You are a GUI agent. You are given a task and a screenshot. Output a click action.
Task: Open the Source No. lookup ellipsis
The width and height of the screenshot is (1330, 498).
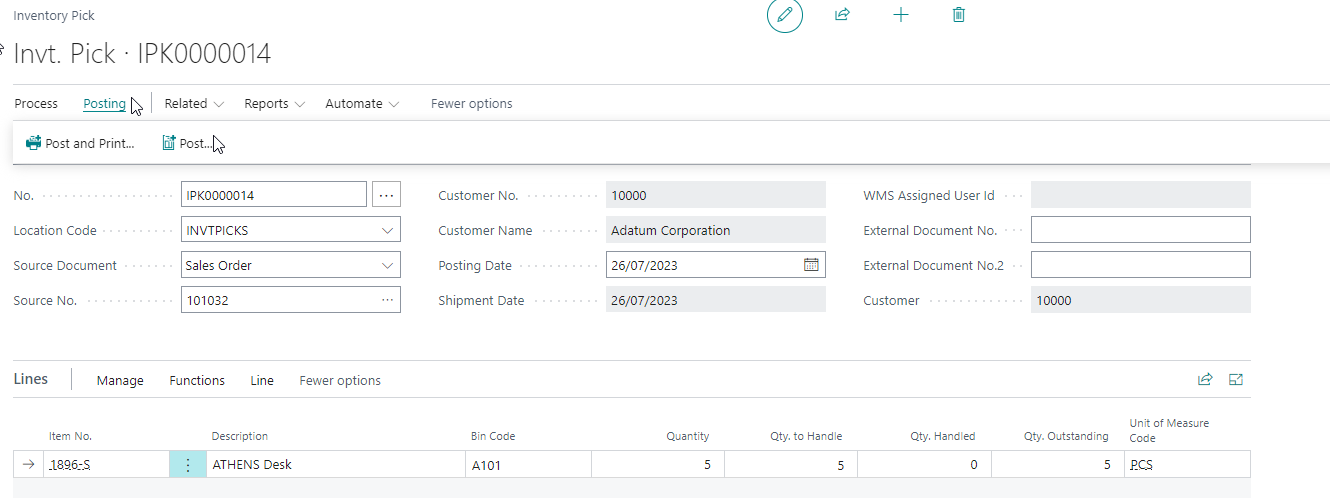pos(387,300)
